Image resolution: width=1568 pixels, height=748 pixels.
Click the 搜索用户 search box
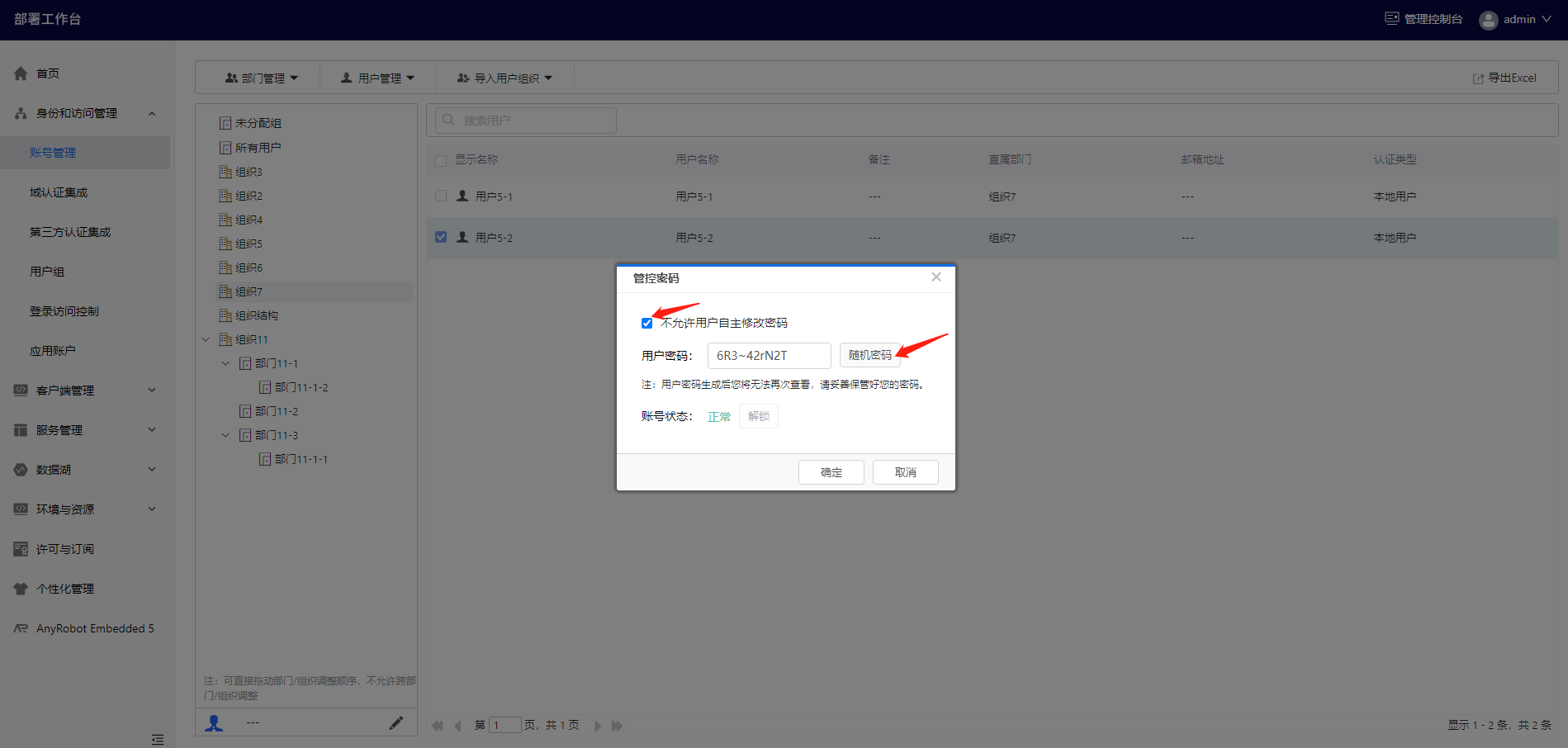point(526,121)
